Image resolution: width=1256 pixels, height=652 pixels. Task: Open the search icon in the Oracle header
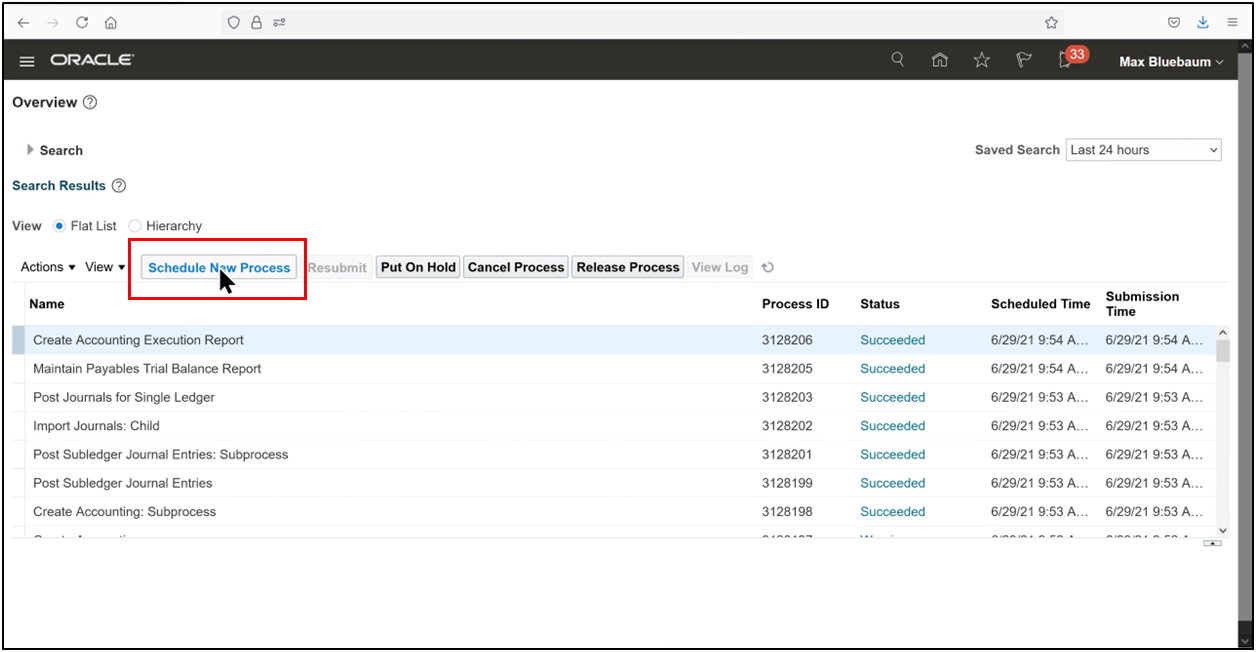pyautogui.click(x=897, y=60)
